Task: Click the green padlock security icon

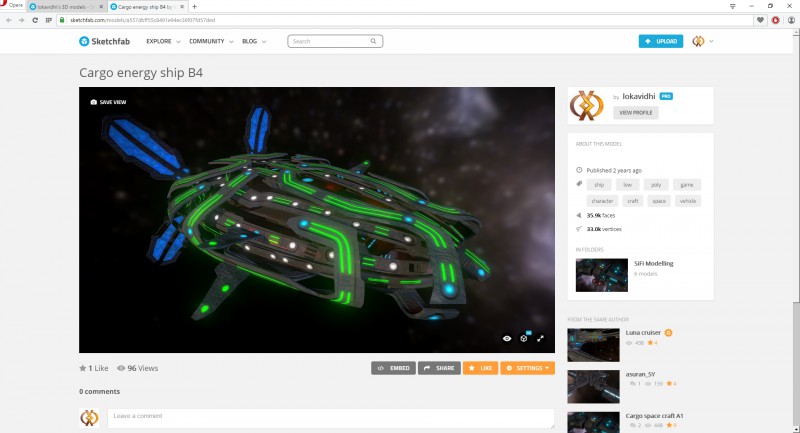Action: 62,20
